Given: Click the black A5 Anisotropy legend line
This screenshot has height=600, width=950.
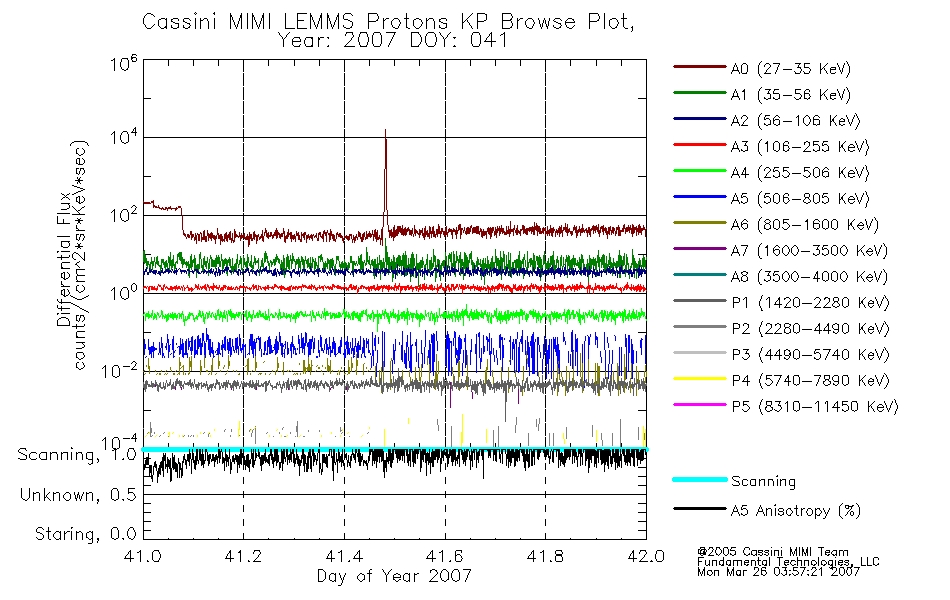Looking at the screenshot, I should point(699,509).
